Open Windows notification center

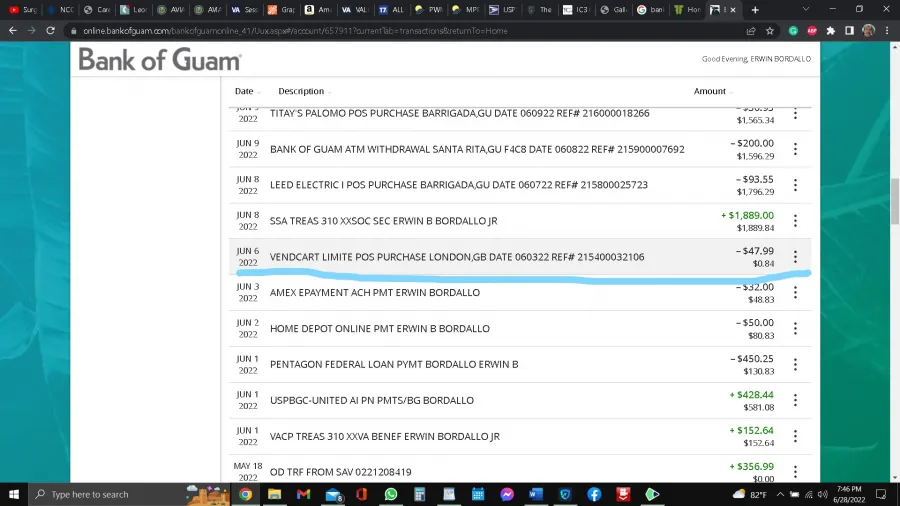click(x=881, y=494)
